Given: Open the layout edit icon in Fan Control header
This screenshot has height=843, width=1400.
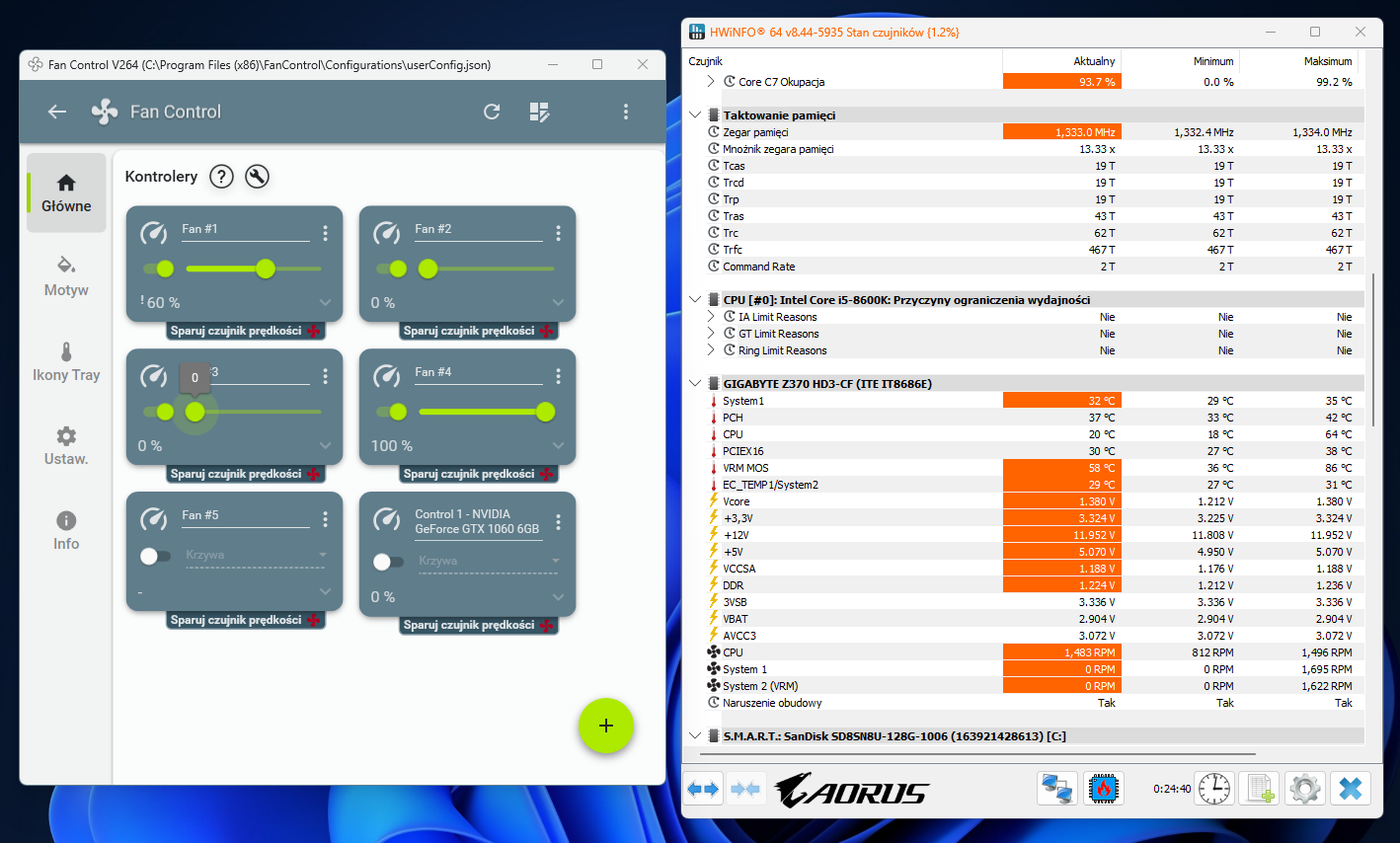Looking at the screenshot, I should 539,112.
